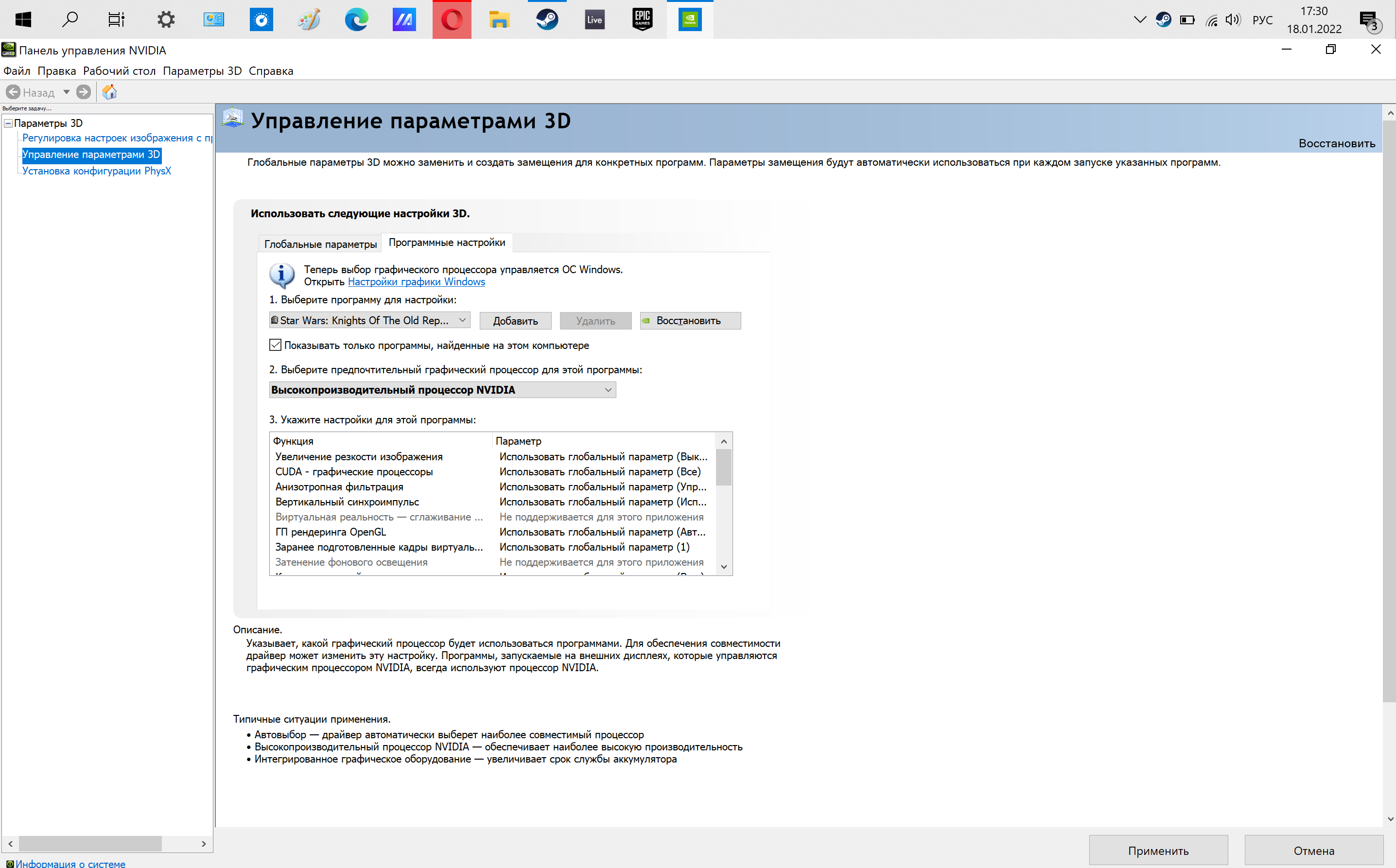Click the Home icon in toolbar

[110, 92]
